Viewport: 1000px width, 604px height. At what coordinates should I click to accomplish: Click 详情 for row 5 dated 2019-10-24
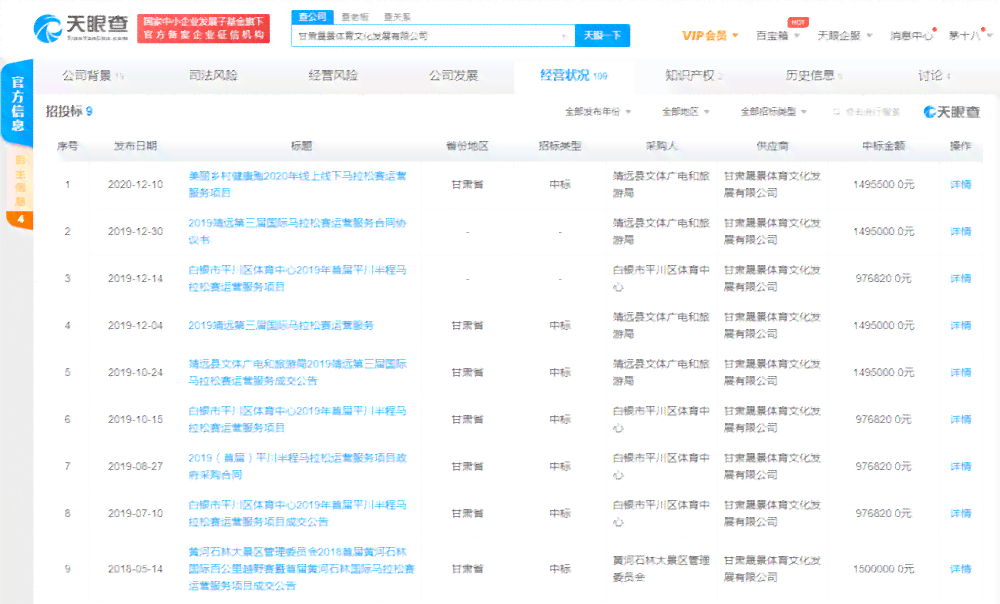pos(960,372)
